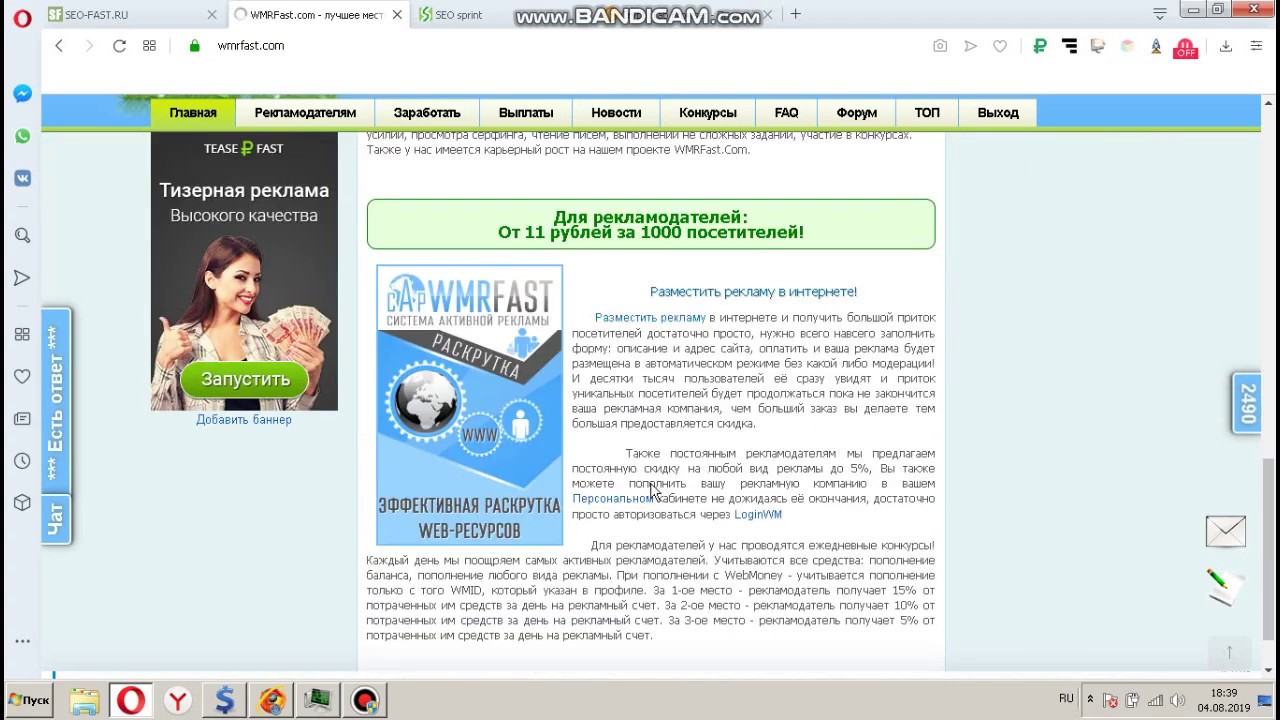Open the Форум menu item

857,113
